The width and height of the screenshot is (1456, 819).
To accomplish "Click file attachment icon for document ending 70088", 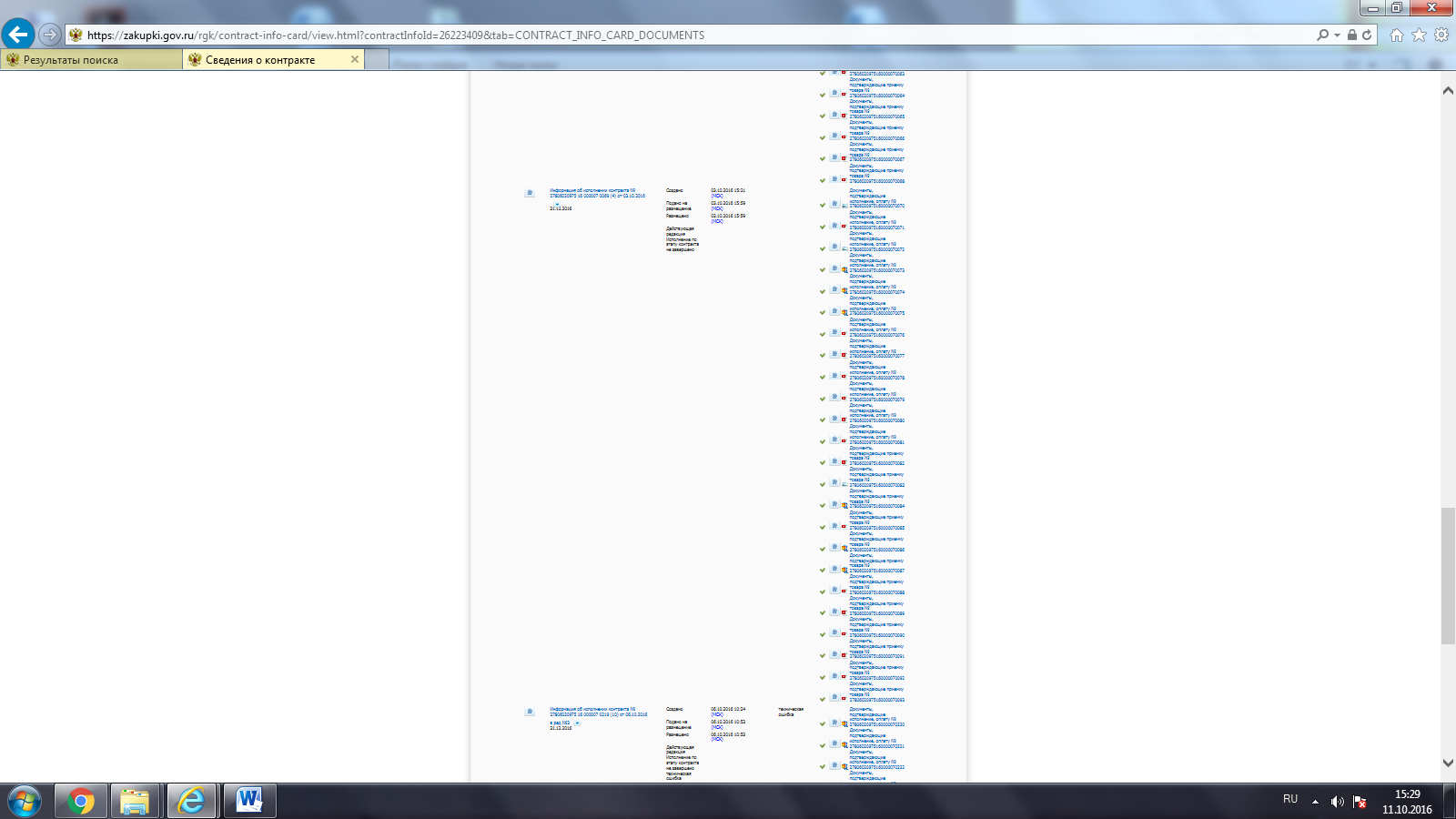I will pos(844,591).
